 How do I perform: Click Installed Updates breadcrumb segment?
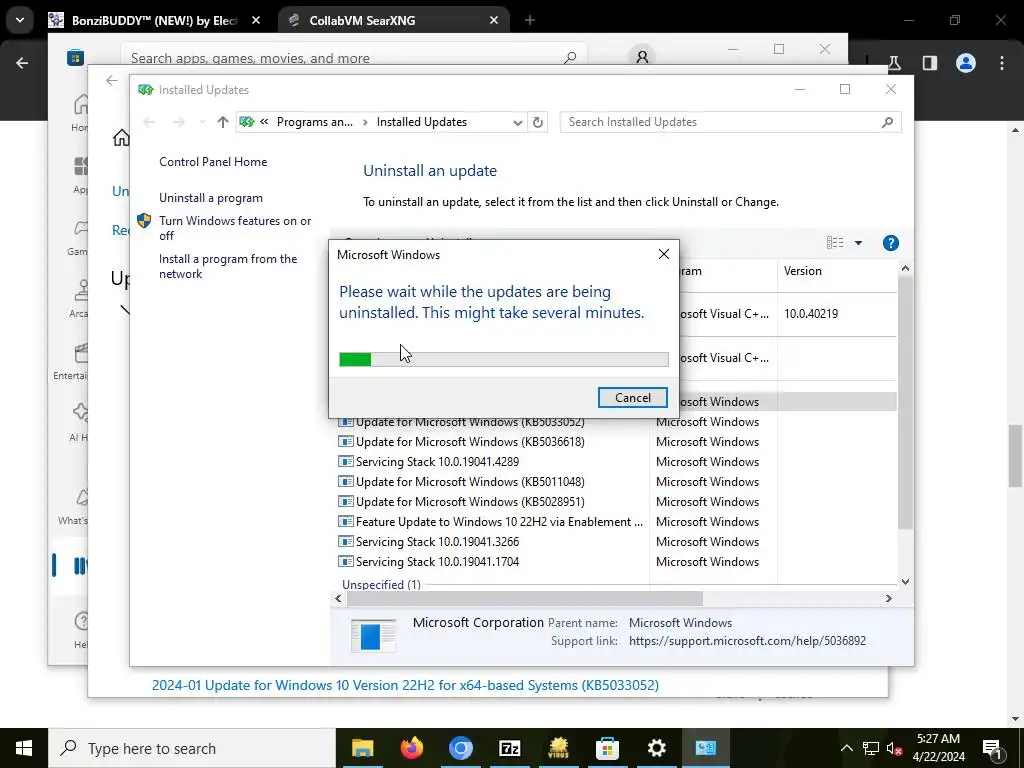[422, 122]
